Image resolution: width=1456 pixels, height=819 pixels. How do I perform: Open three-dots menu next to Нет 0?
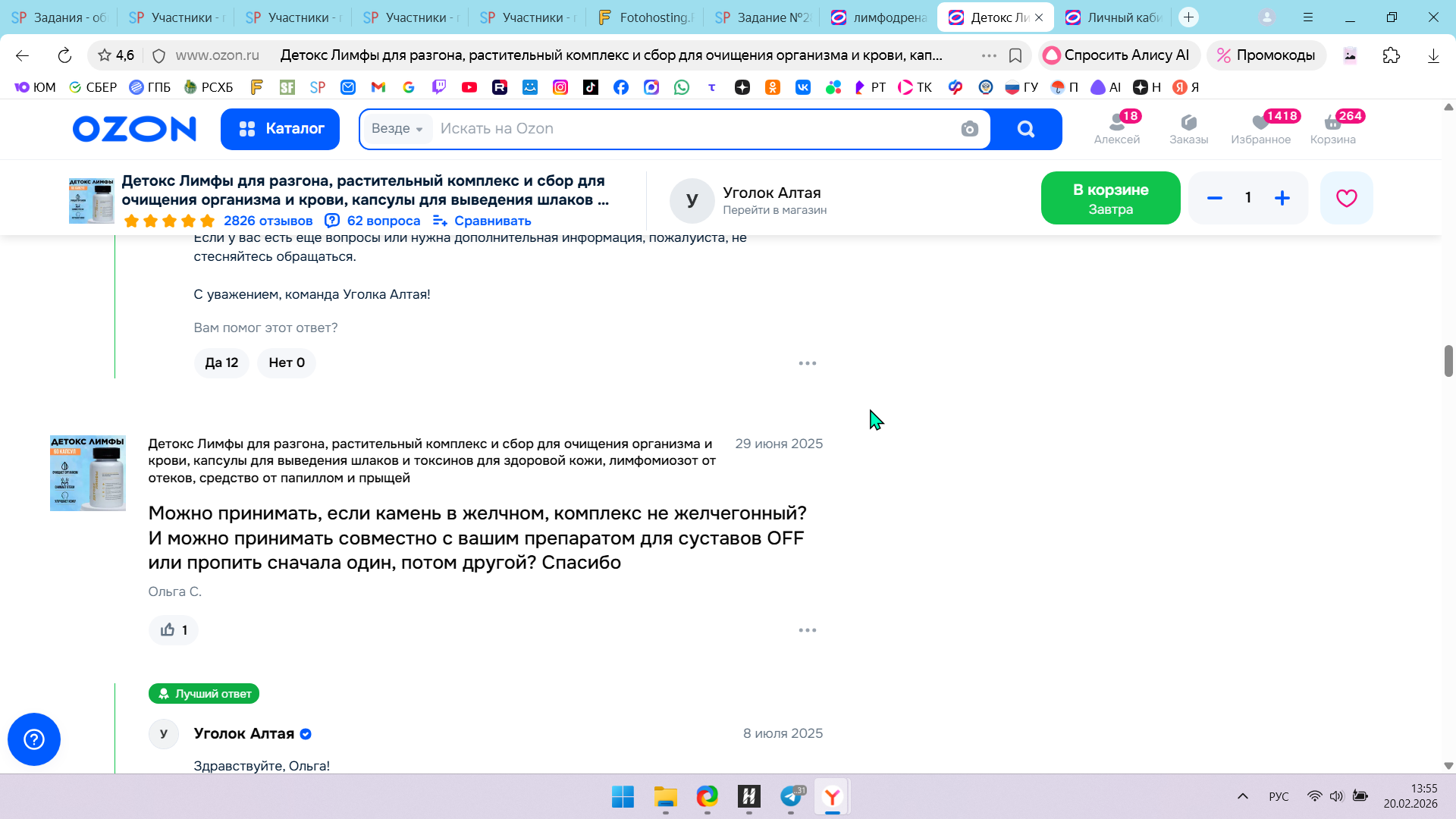click(807, 363)
